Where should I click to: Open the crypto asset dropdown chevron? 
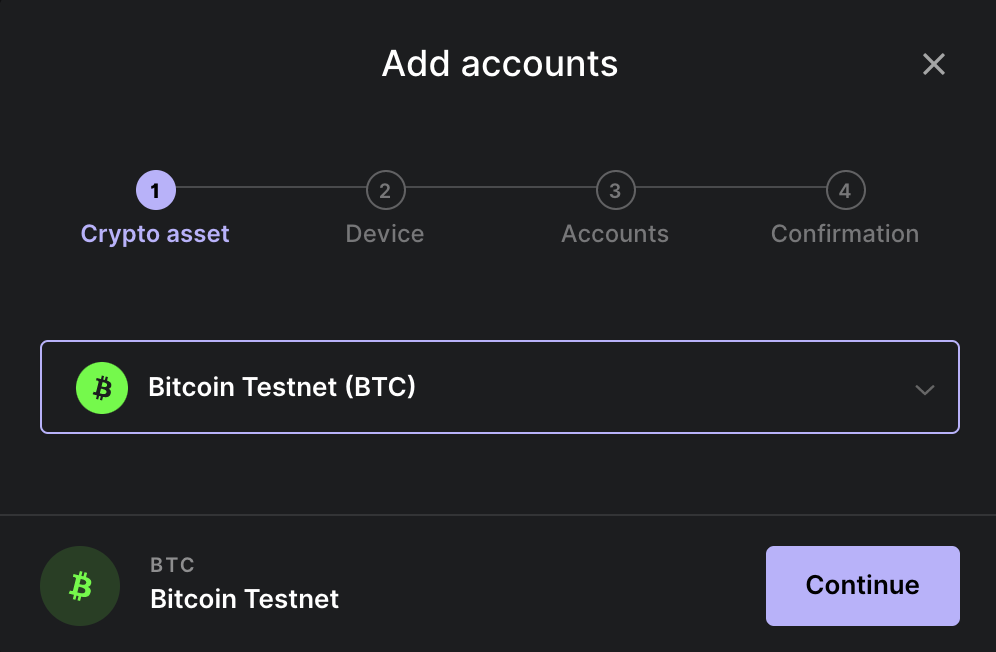pos(924,390)
